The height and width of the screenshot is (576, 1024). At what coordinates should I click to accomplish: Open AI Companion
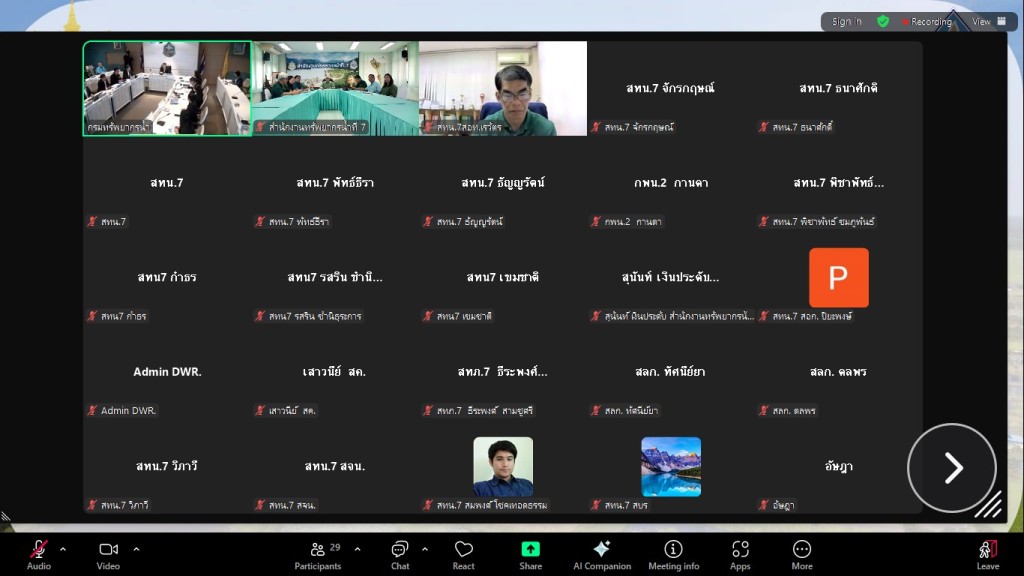[602, 555]
